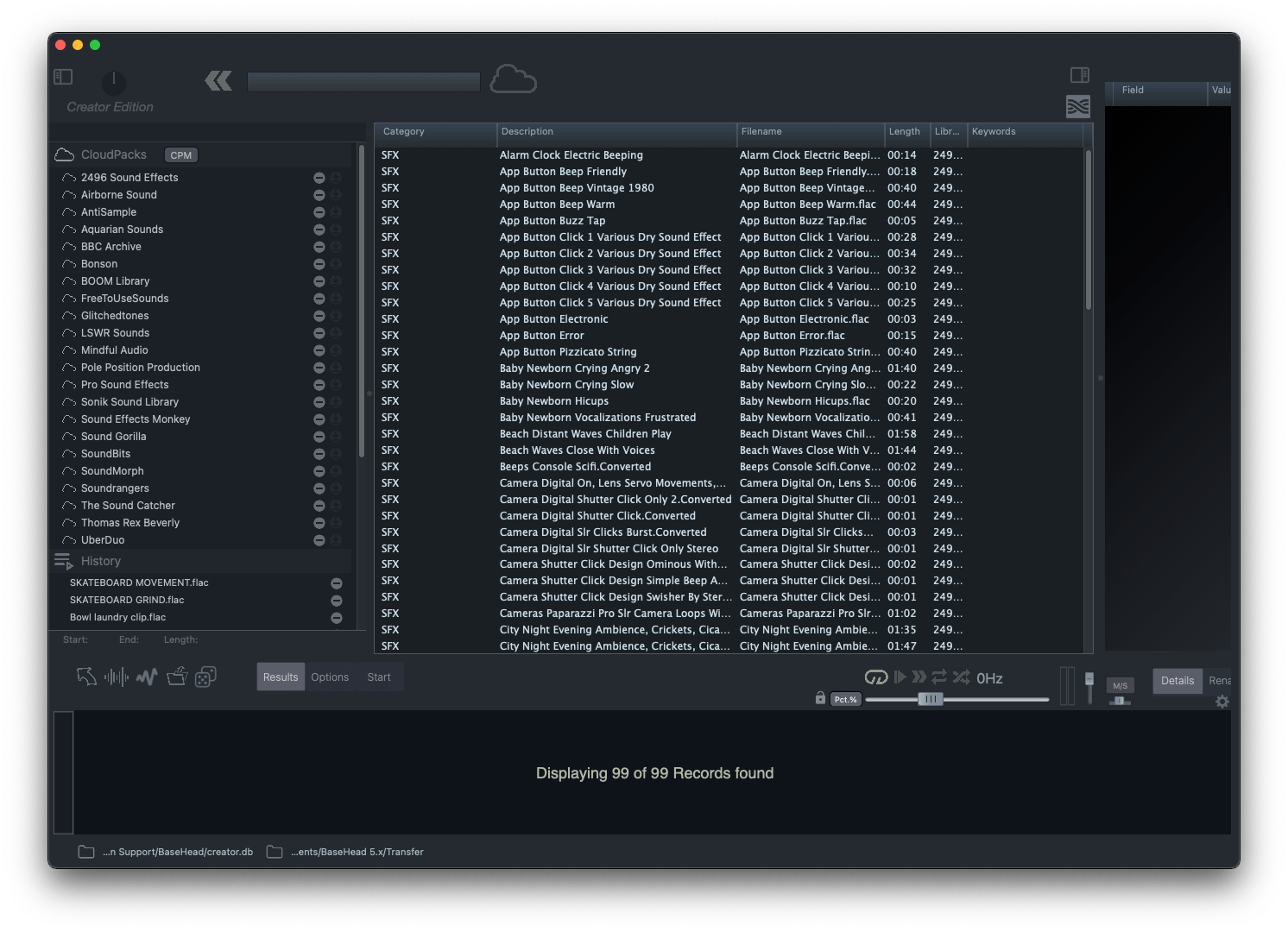This screenshot has height=932, width=1288.
Task: Toggle the pitch lock padlock
Action: tap(820, 698)
